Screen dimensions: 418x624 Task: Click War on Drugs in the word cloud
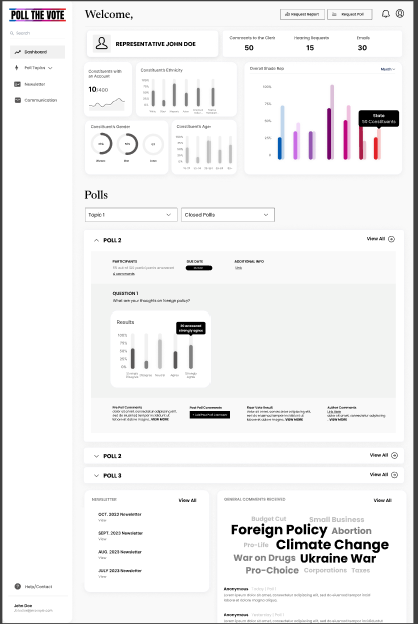pos(264,558)
